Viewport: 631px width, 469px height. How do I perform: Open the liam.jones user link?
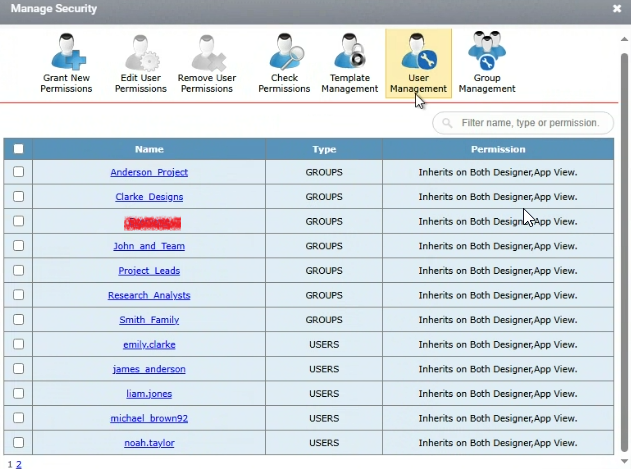point(149,394)
